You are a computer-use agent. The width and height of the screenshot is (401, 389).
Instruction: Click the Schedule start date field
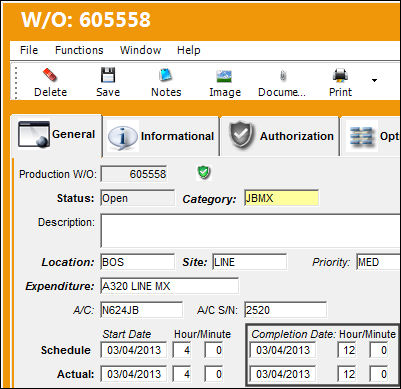coord(134,350)
